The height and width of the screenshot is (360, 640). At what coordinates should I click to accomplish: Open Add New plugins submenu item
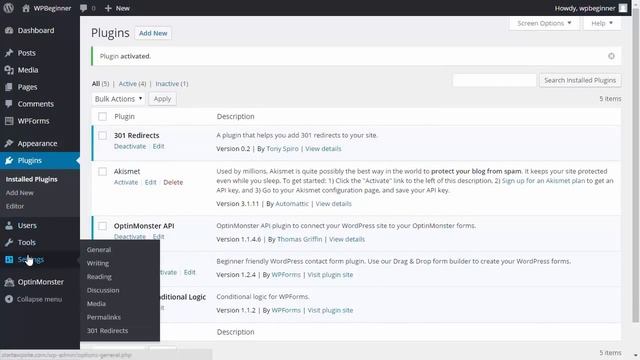coord(20,193)
